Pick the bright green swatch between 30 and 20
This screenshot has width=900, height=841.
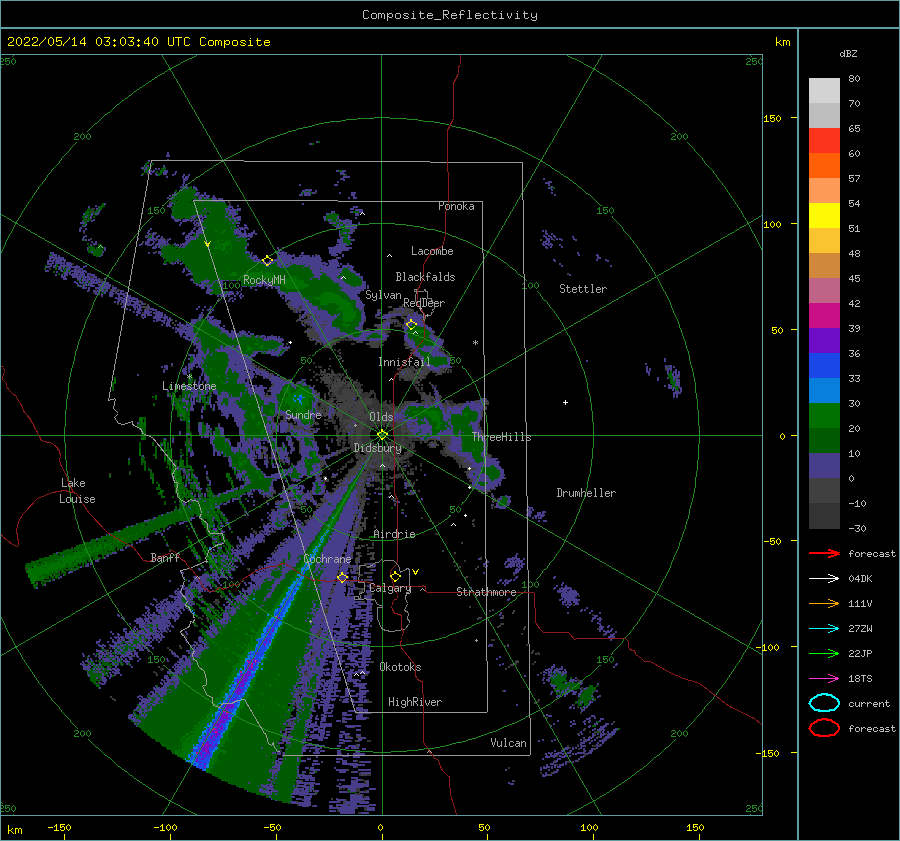pyautogui.click(x=824, y=416)
